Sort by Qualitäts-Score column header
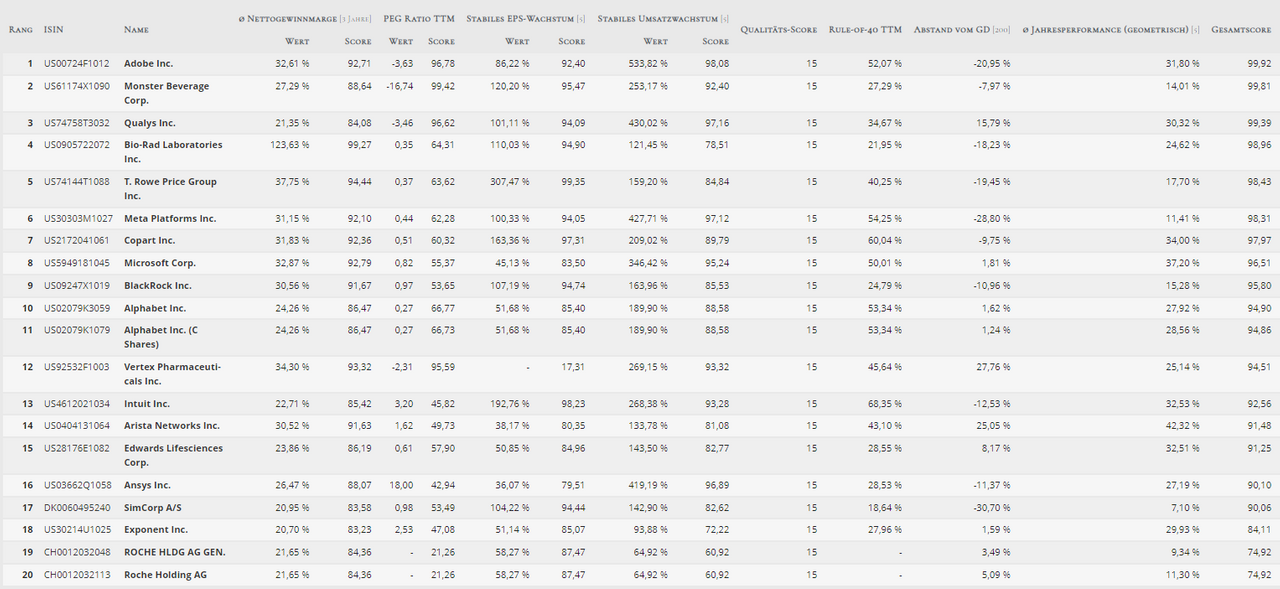 pos(779,30)
